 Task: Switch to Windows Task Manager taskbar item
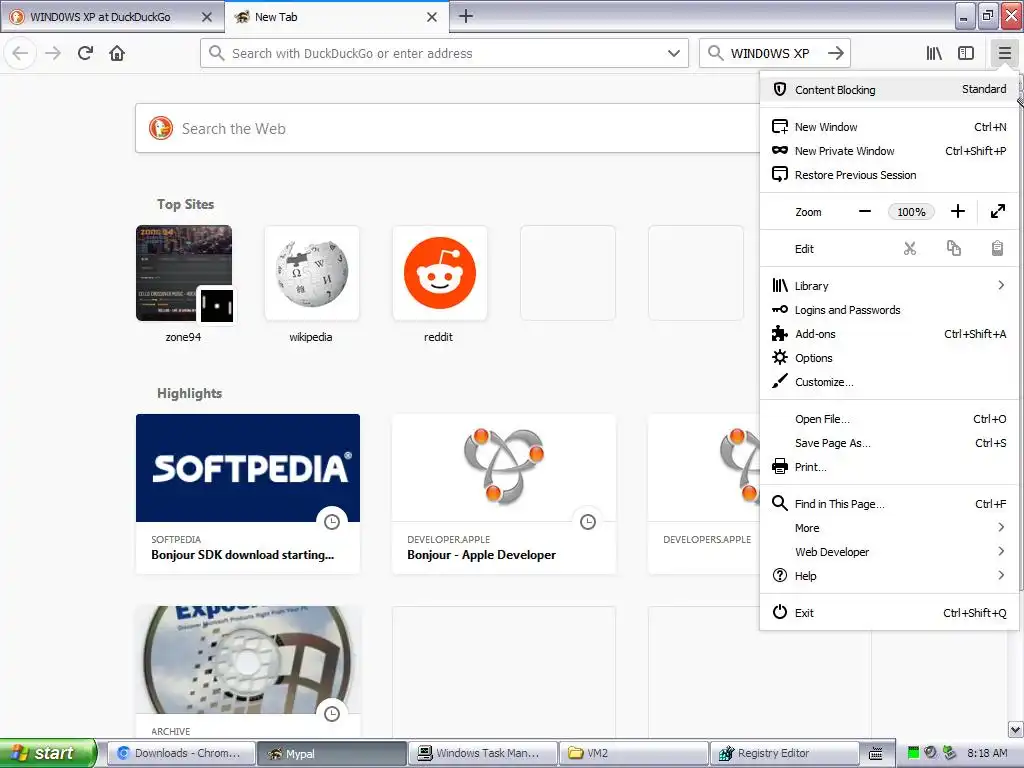[x=483, y=753]
